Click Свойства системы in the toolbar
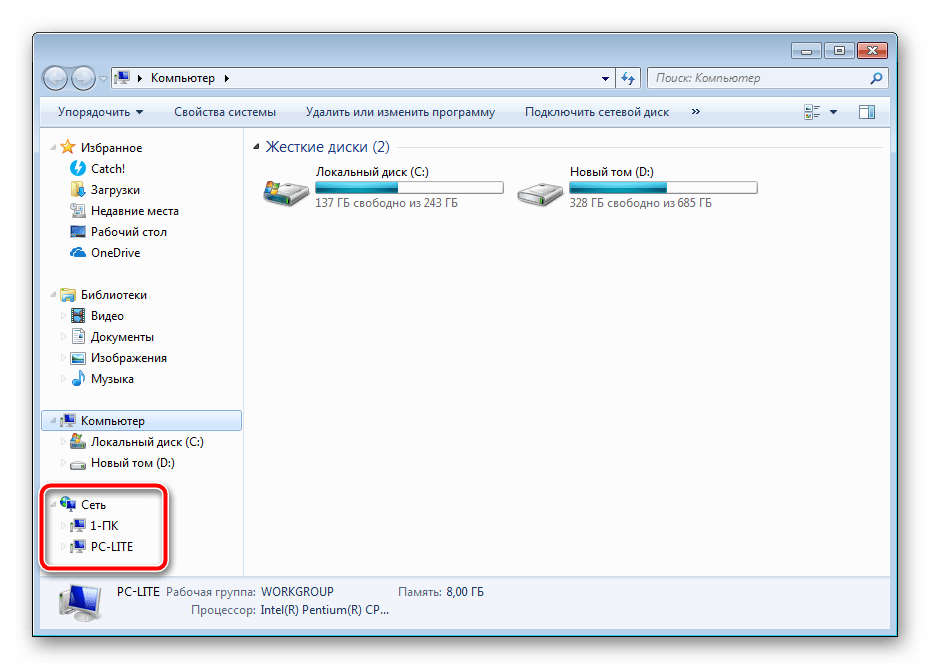The height and width of the screenshot is (669, 930). click(x=225, y=112)
